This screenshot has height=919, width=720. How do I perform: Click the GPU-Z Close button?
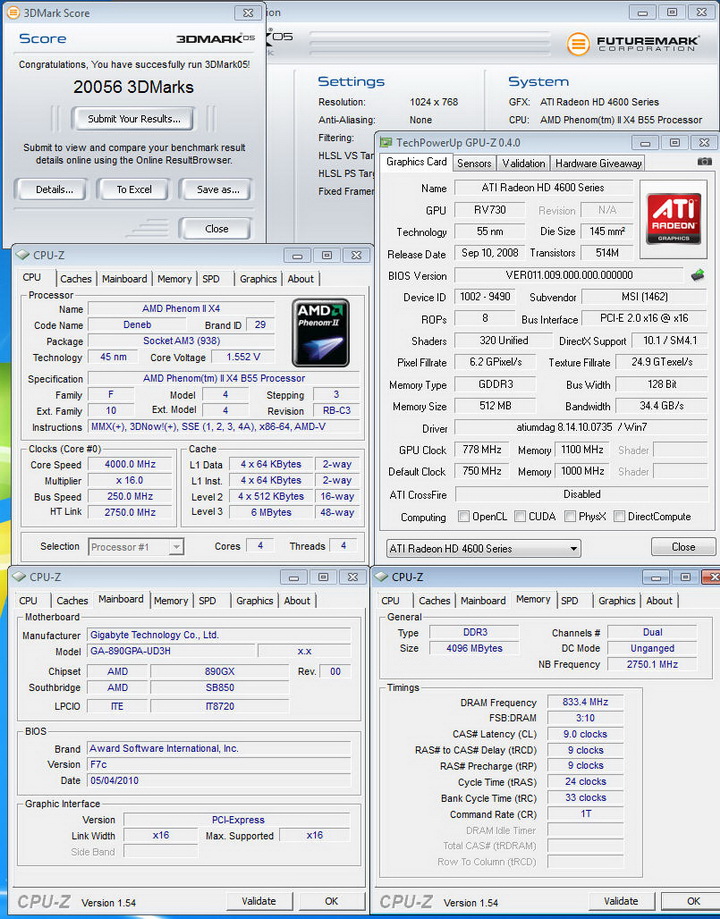683,547
